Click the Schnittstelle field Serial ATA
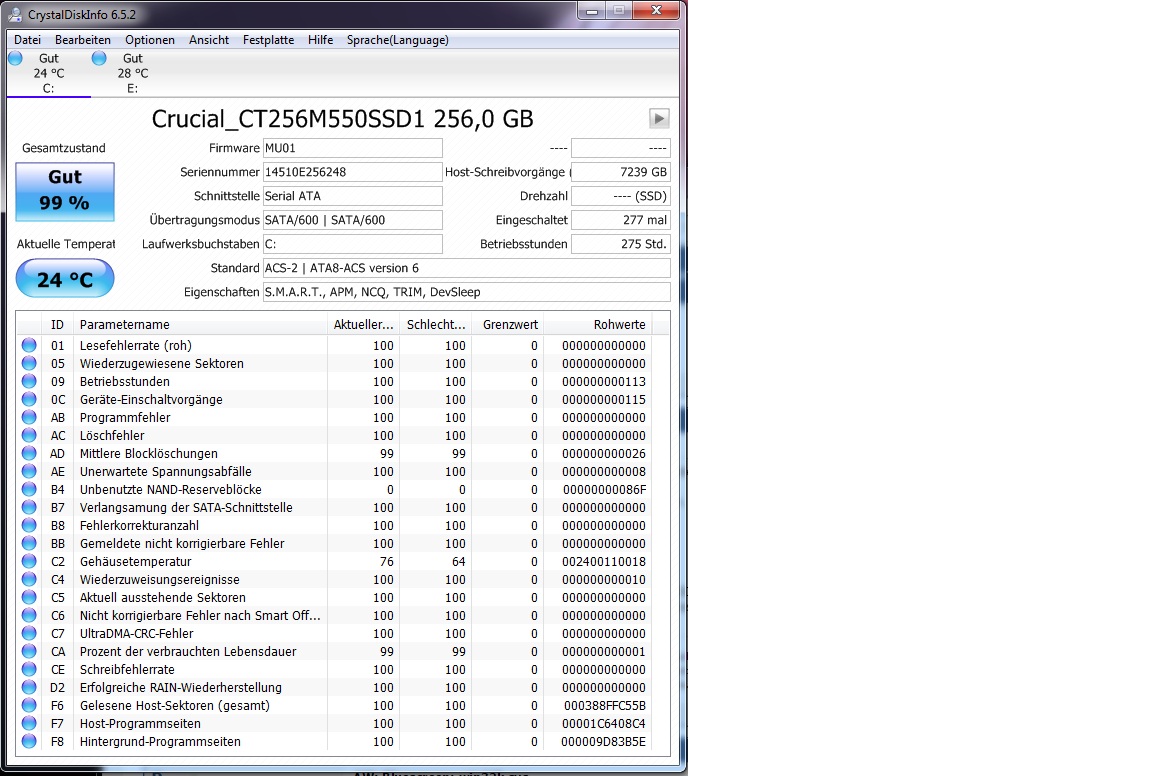This screenshot has width=1152, height=776. pos(353,196)
